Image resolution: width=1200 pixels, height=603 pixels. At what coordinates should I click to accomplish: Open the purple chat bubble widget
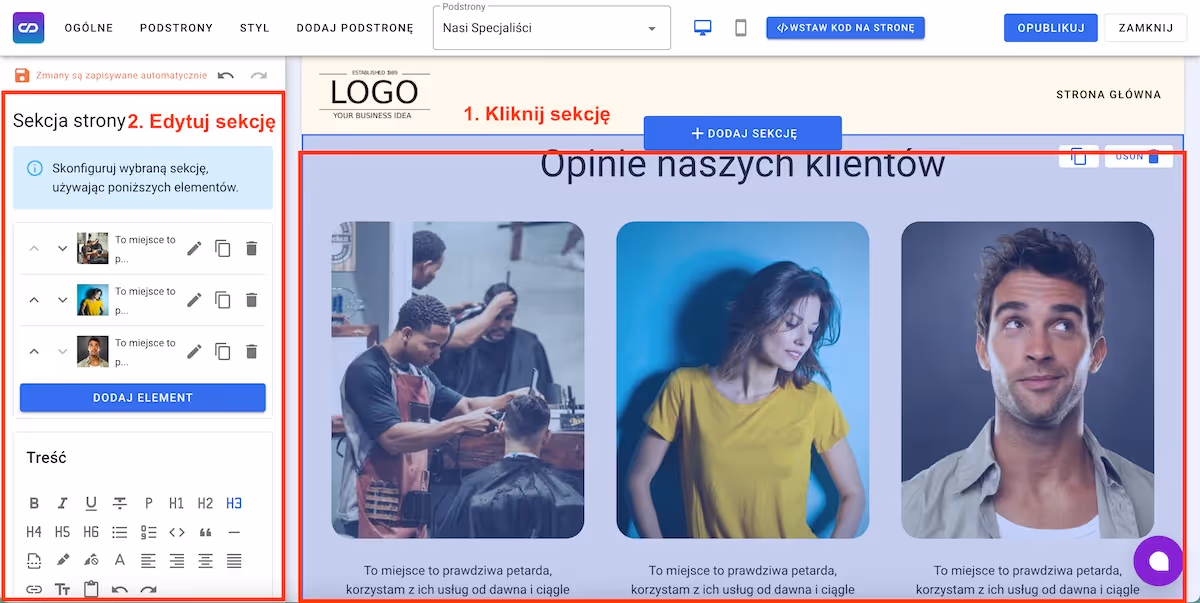pyautogui.click(x=1158, y=560)
